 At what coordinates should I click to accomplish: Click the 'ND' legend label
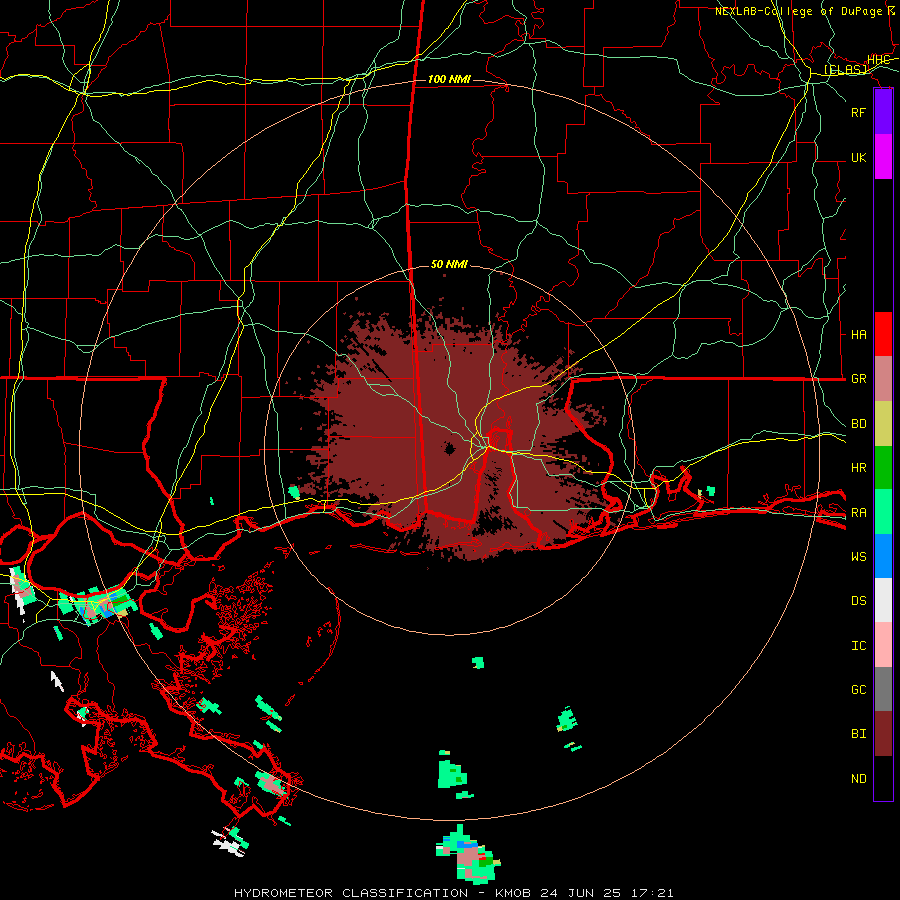point(859,779)
